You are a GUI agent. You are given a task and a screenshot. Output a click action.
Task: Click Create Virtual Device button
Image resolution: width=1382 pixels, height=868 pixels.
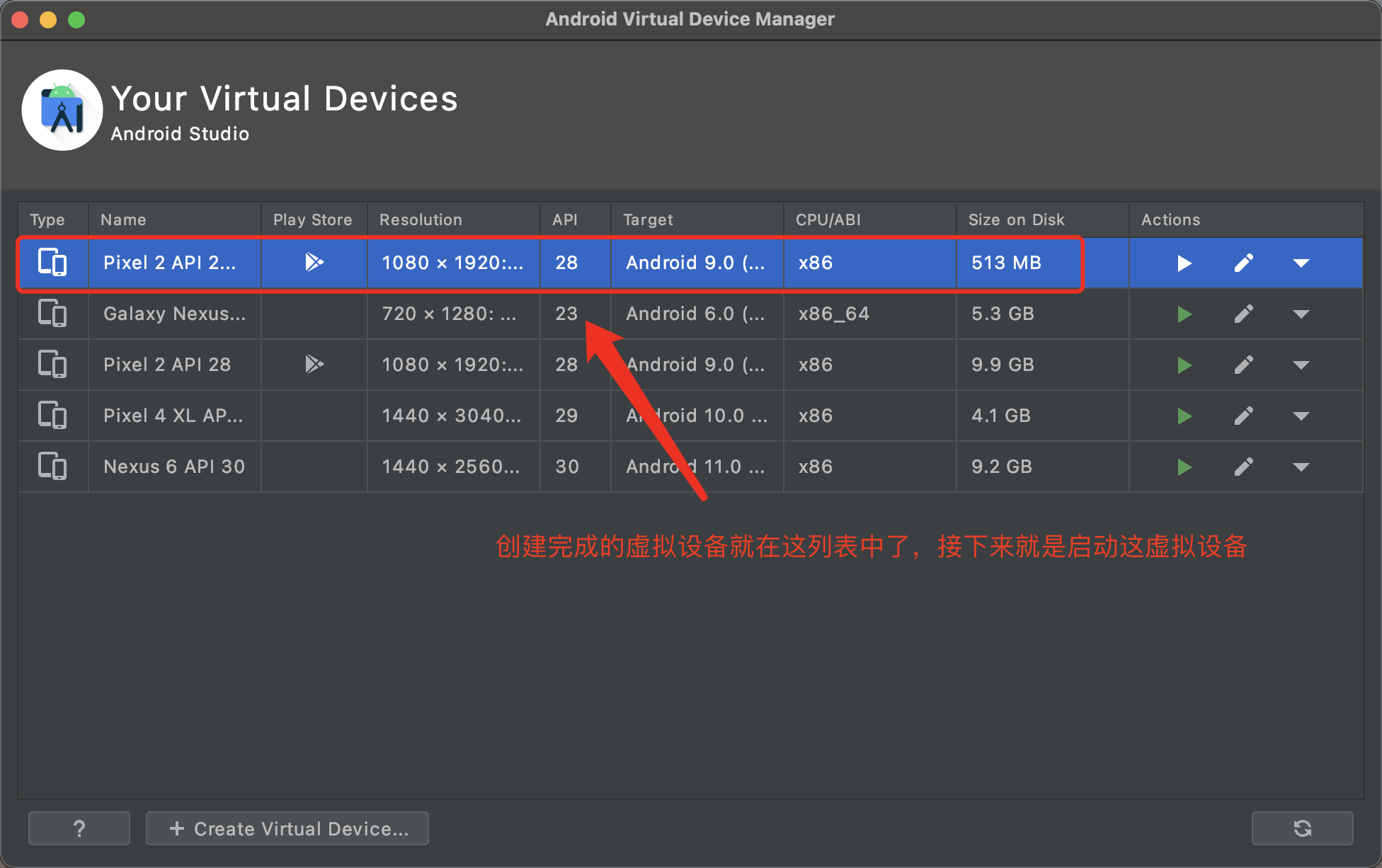click(x=287, y=828)
